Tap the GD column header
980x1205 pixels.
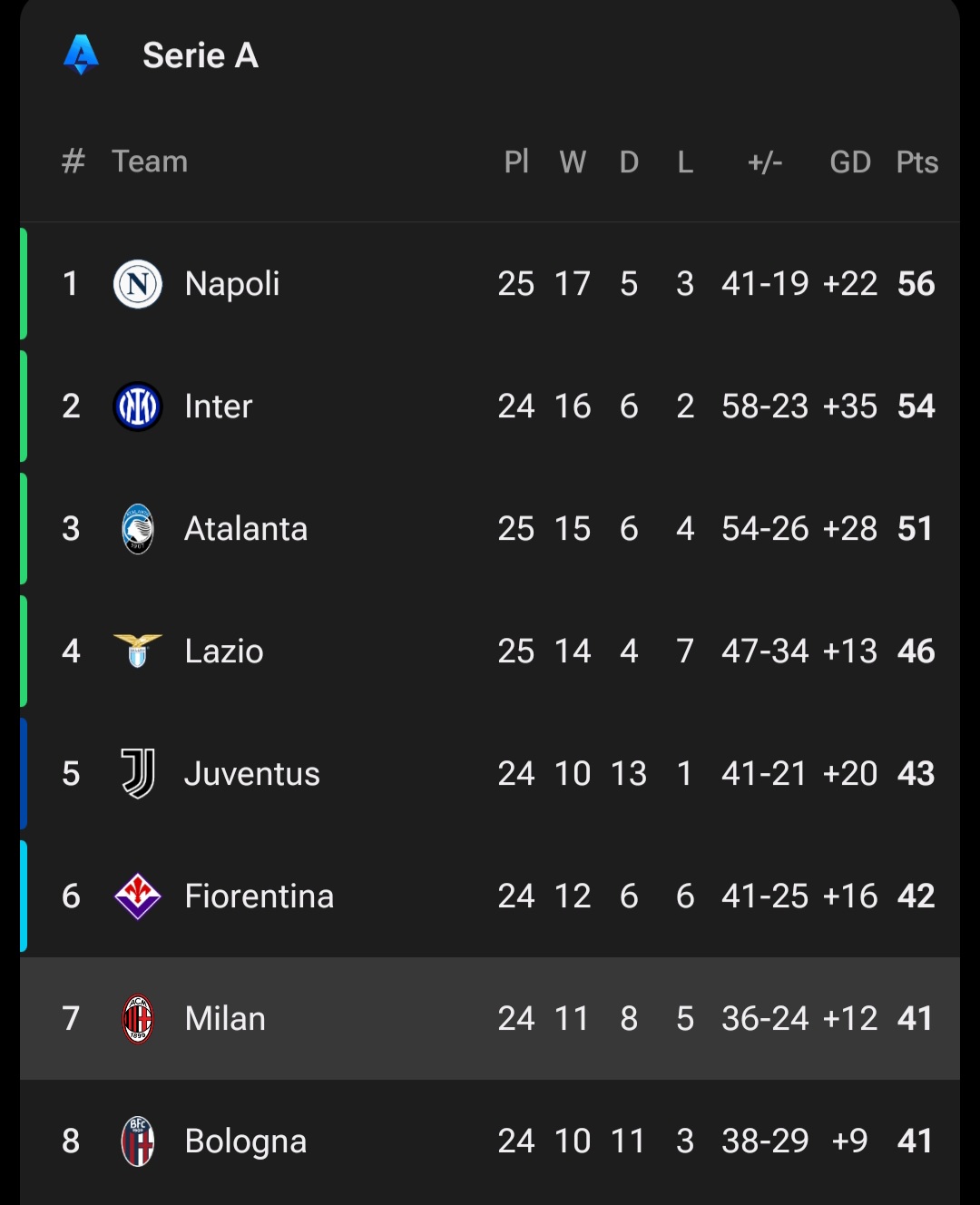point(850,162)
